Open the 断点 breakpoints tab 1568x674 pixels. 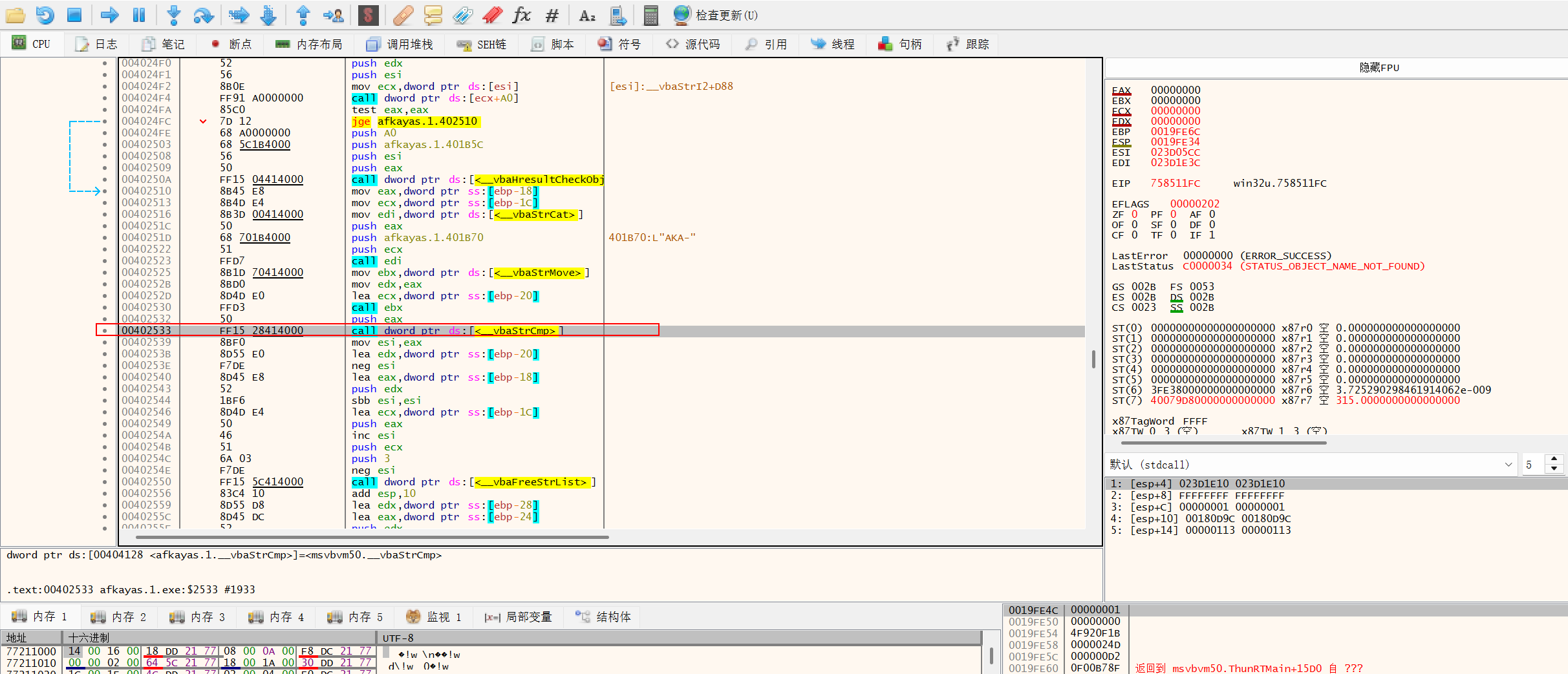232,44
